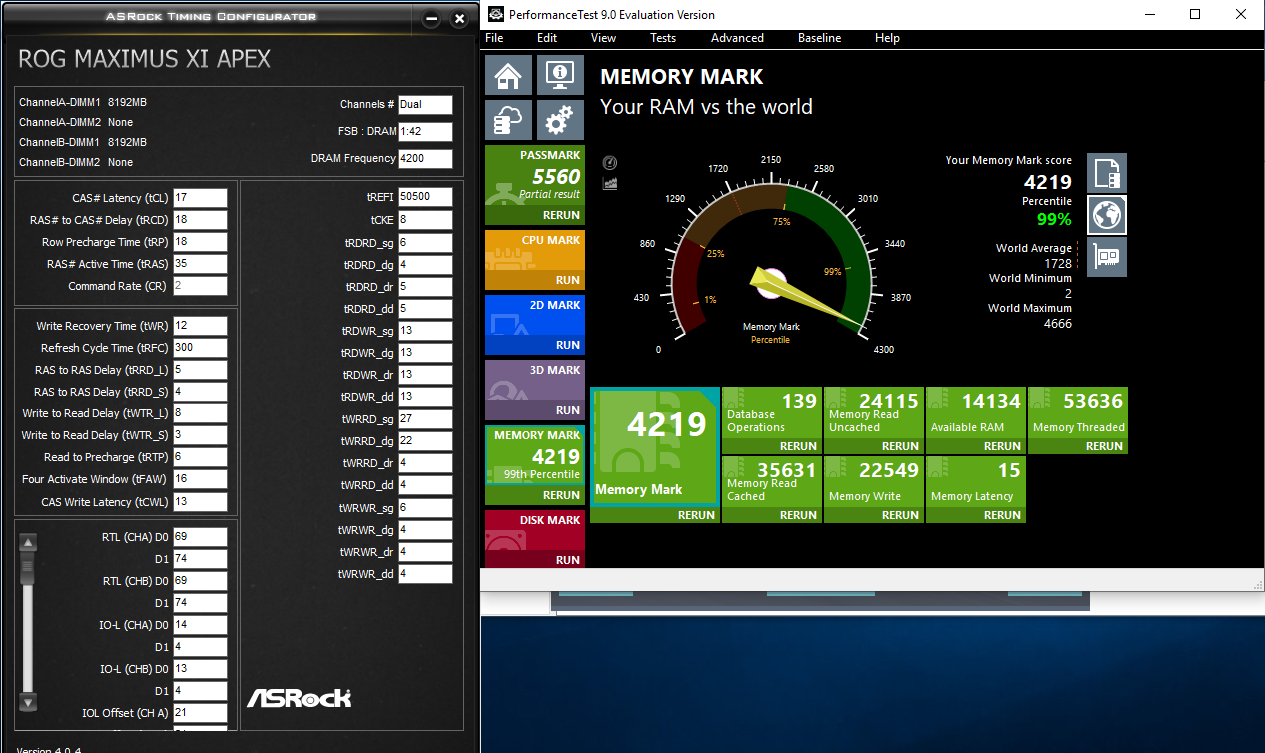Rerun the Memory Latency test
1265x753 pixels.
coord(1002,515)
